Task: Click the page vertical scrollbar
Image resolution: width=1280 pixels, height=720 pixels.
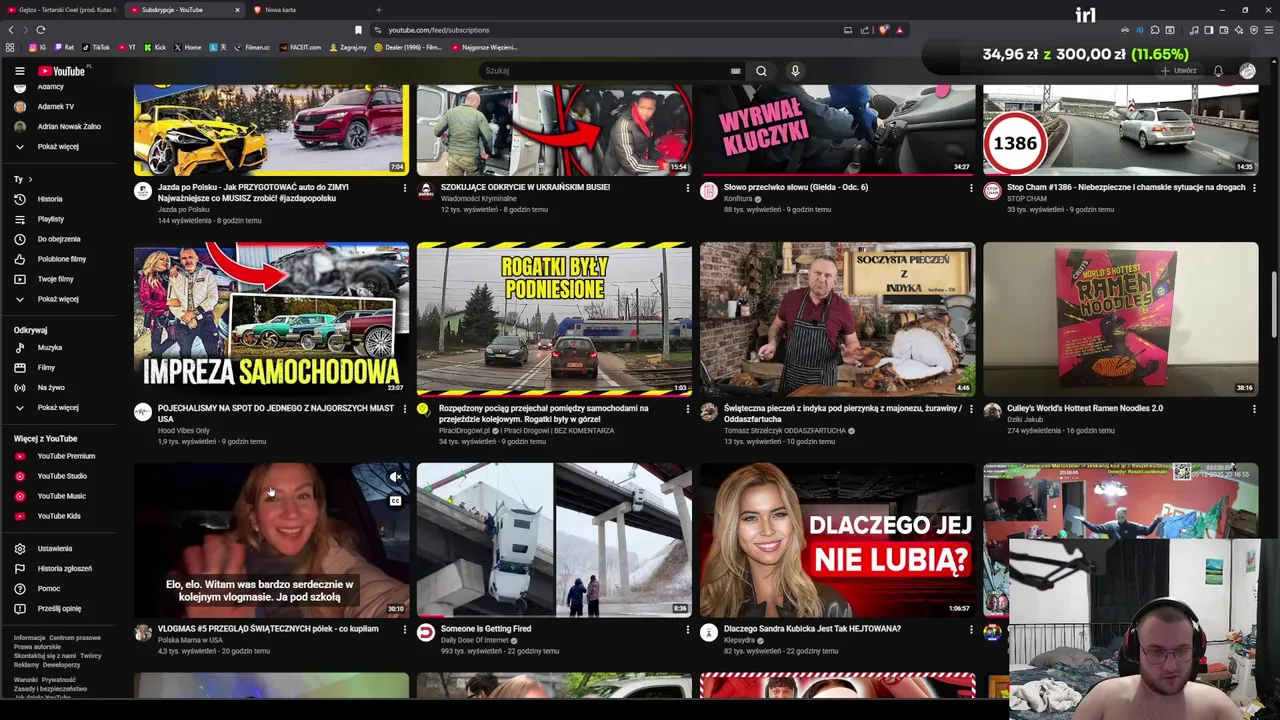Action: (x=1273, y=305)
